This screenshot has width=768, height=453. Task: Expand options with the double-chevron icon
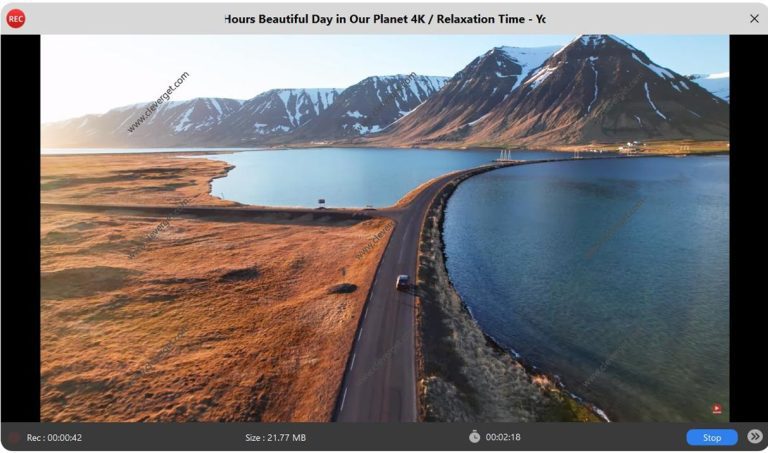pos(755,436)
